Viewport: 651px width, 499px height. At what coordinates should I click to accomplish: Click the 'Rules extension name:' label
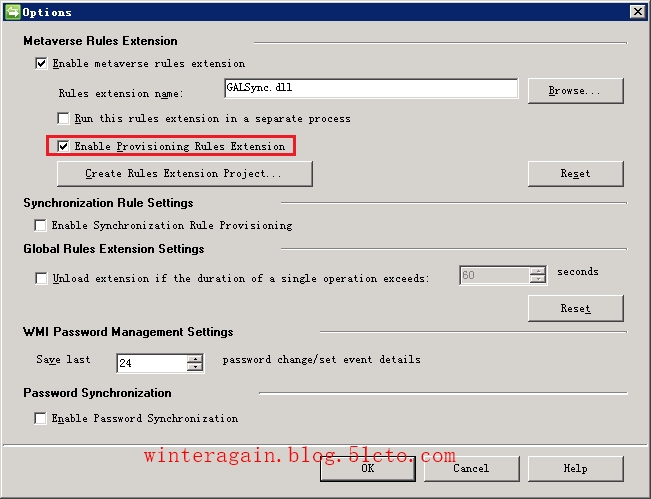[x=121, y=93]
